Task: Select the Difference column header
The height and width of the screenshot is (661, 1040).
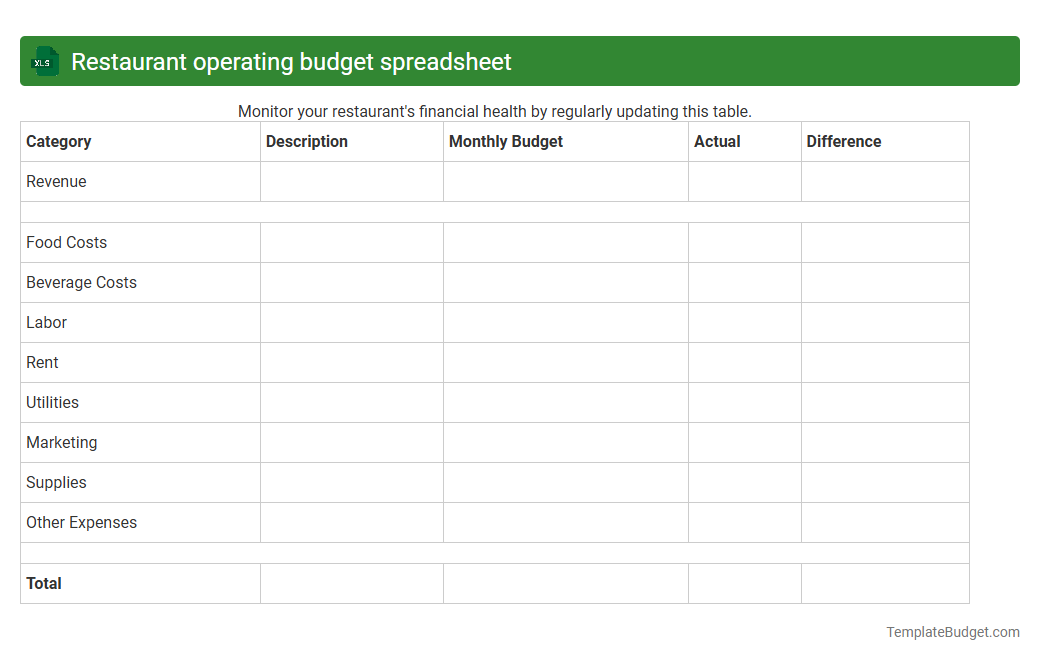Action: coord(844,141)
